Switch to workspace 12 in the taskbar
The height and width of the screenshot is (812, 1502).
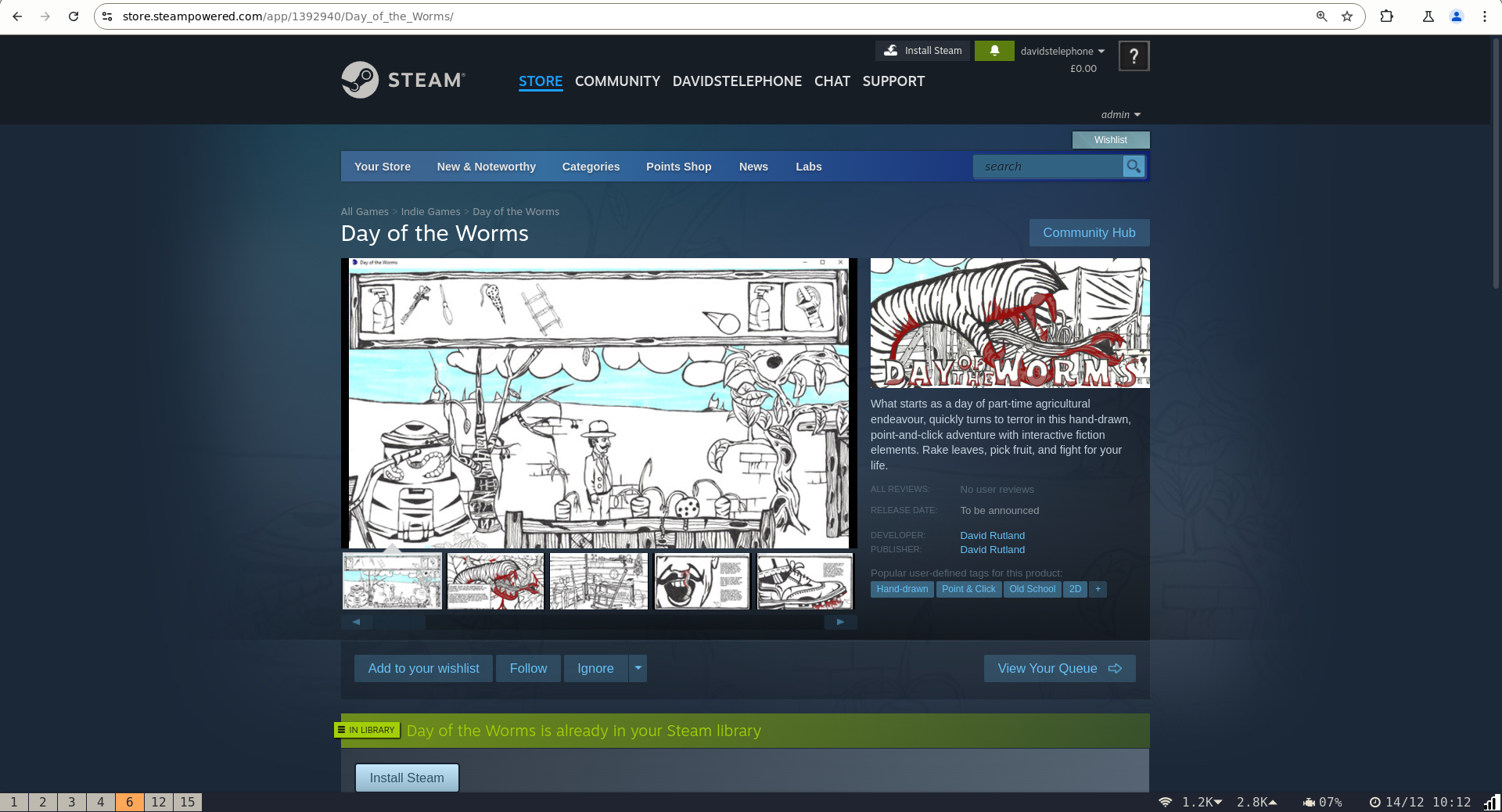[x=159, y=802]
